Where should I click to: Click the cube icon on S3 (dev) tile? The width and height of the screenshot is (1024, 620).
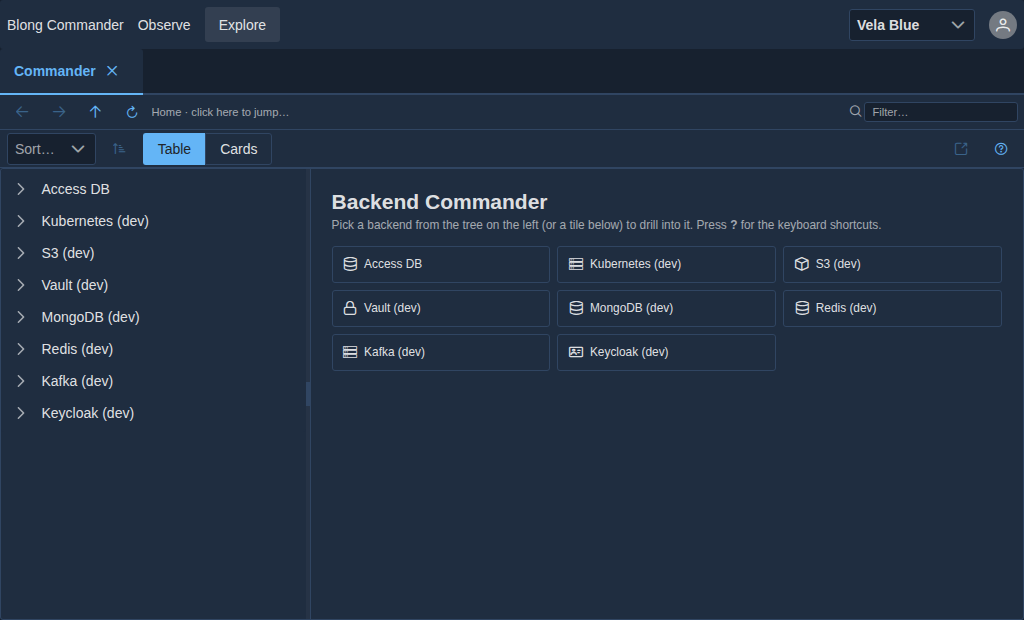point(802,264)
